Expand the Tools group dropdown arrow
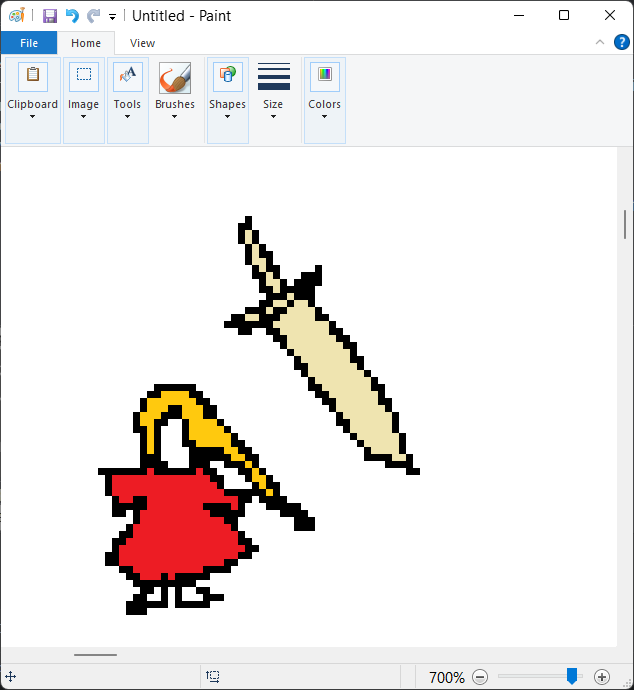 point(128,117)
